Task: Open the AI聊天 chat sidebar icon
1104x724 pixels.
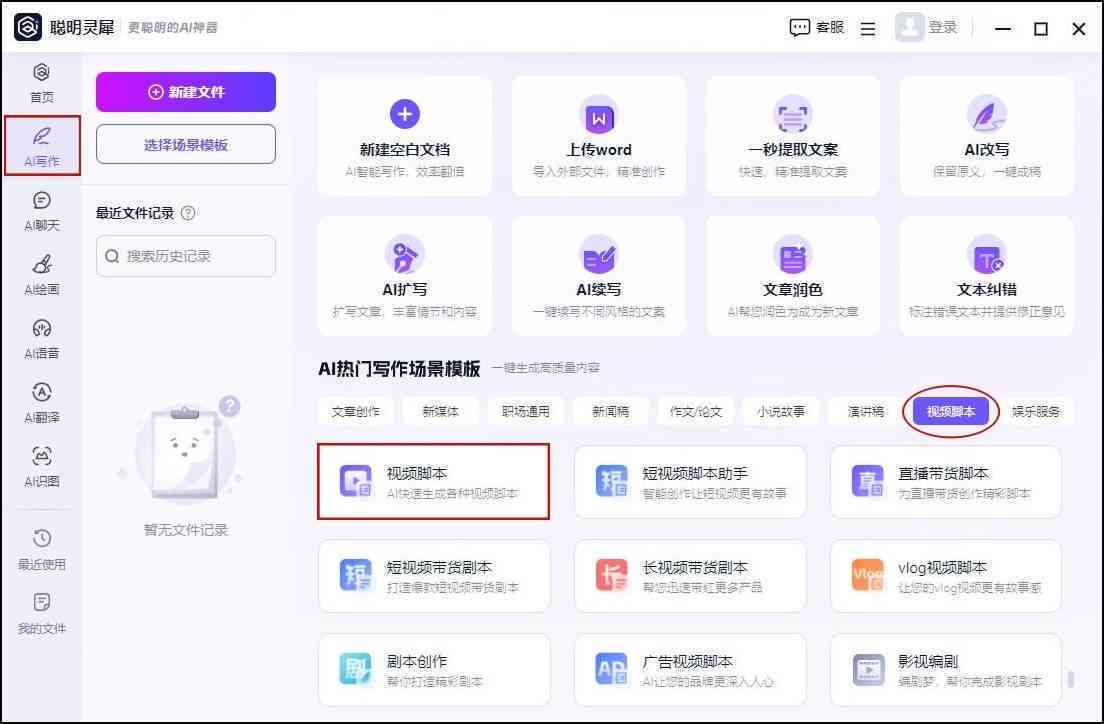Action: (x=42, y=201)
